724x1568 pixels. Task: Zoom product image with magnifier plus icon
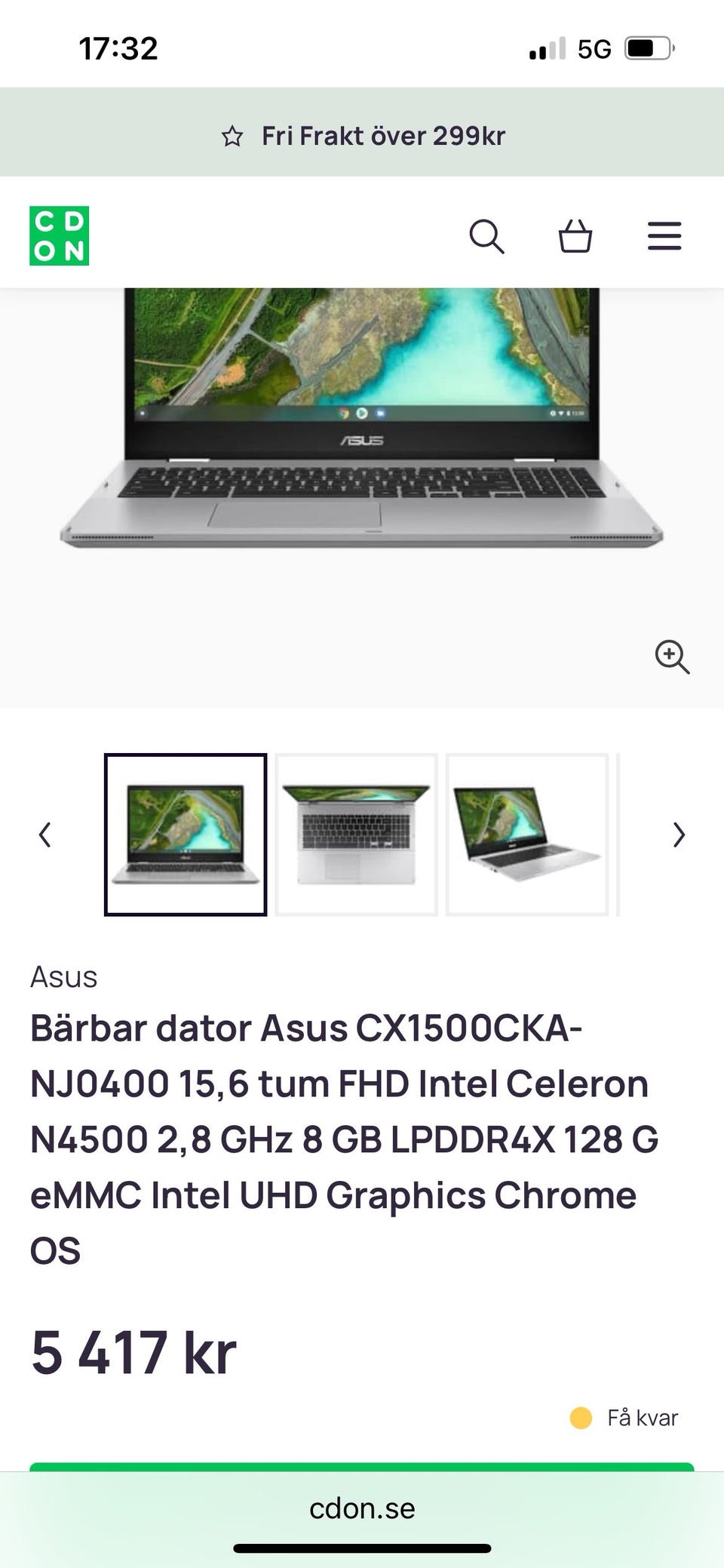coord(672,656)
